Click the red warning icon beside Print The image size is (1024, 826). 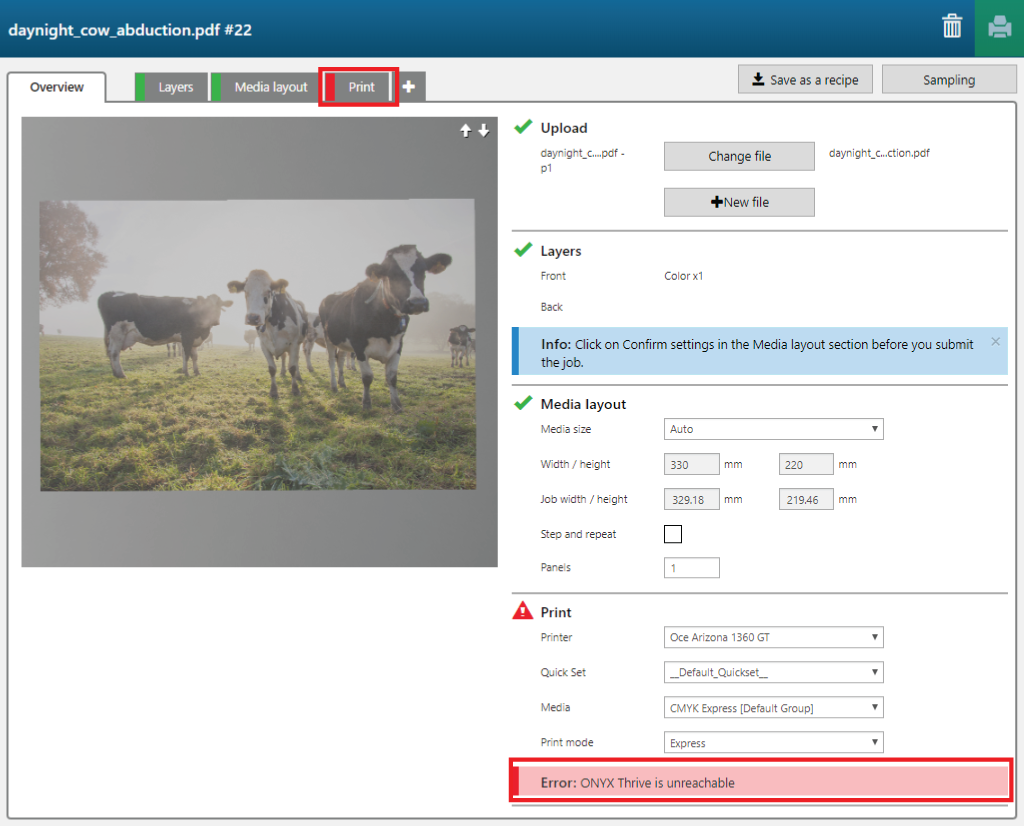point(522,611)
